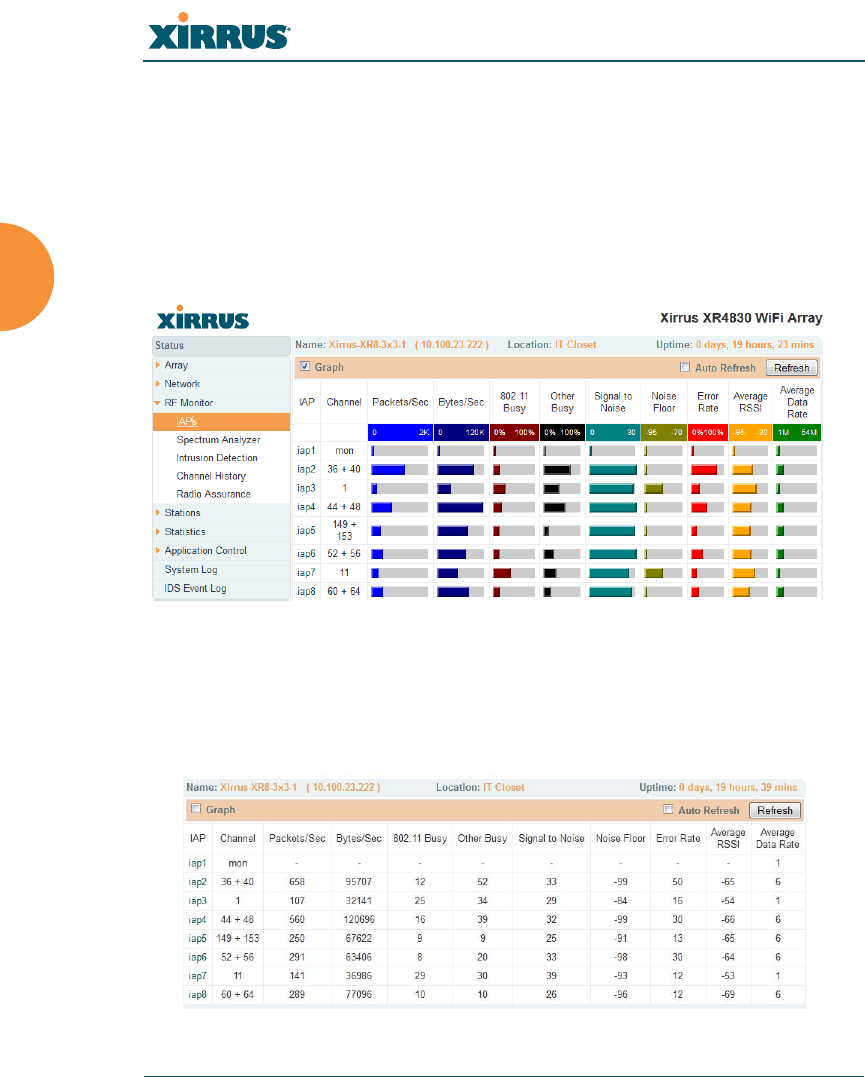Expand the Array menu arrow

pos(158,365)
